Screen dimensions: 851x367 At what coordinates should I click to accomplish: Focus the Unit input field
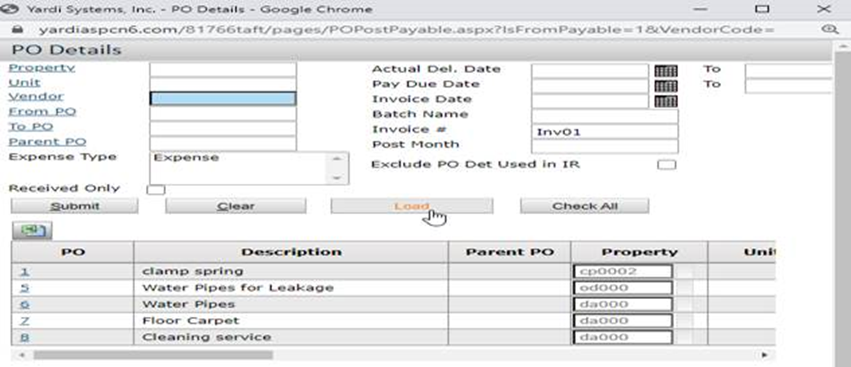[223, 84]
